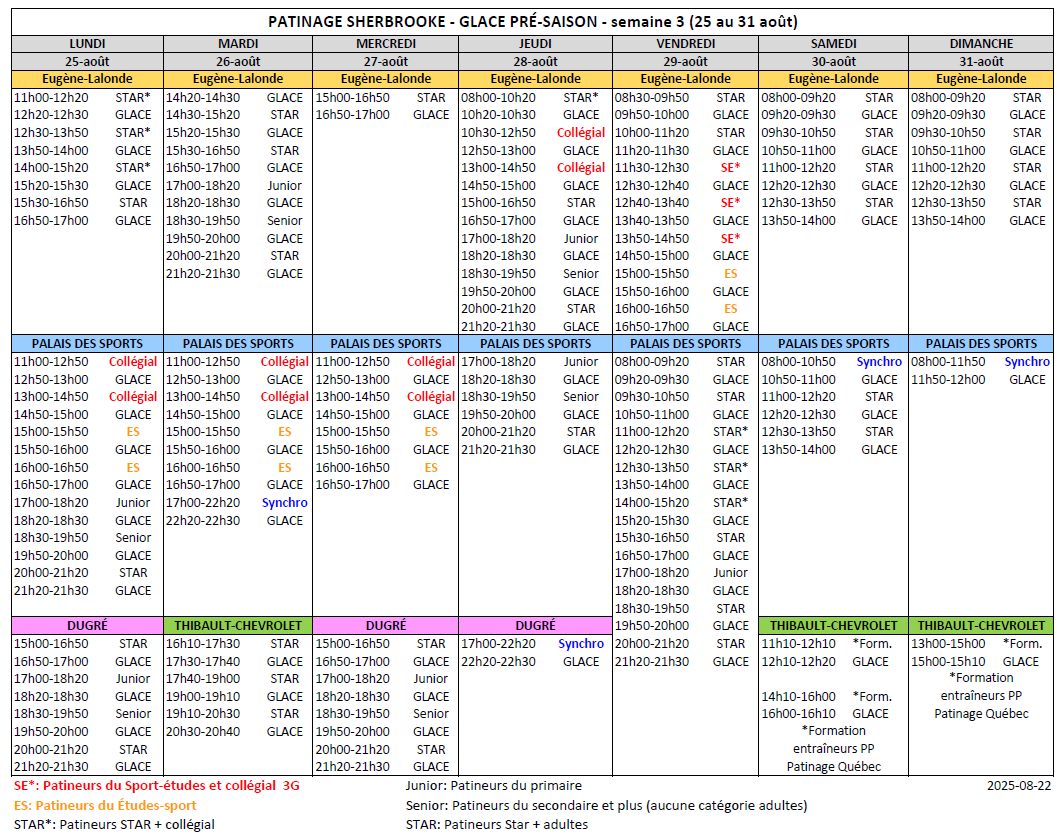Click the 'Patinage Québec' note under SAMEDI
This screenshot has width=1057, height=837.
[834, 767]
